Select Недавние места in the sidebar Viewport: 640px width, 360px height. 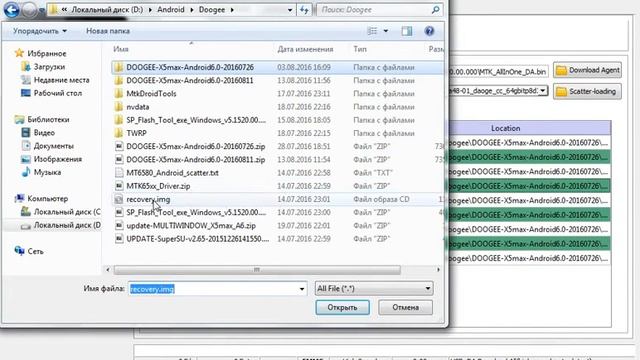point(61,80)
